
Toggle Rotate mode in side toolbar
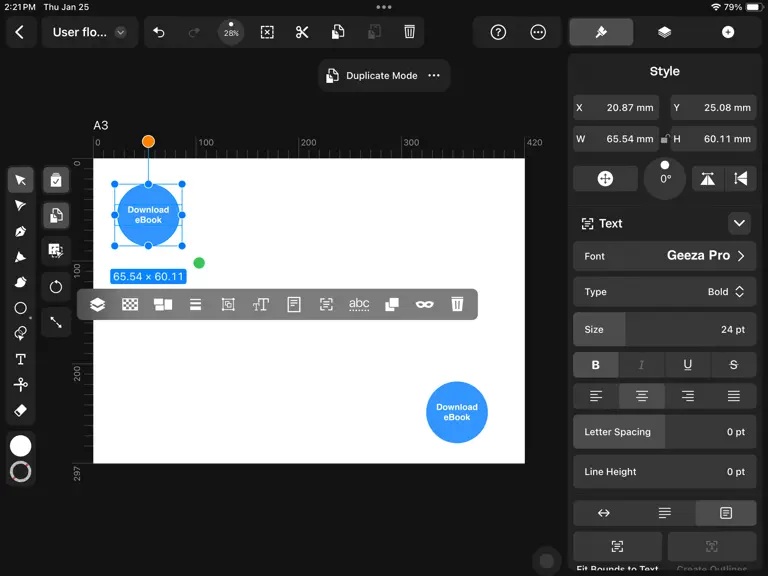coord(56,287)
